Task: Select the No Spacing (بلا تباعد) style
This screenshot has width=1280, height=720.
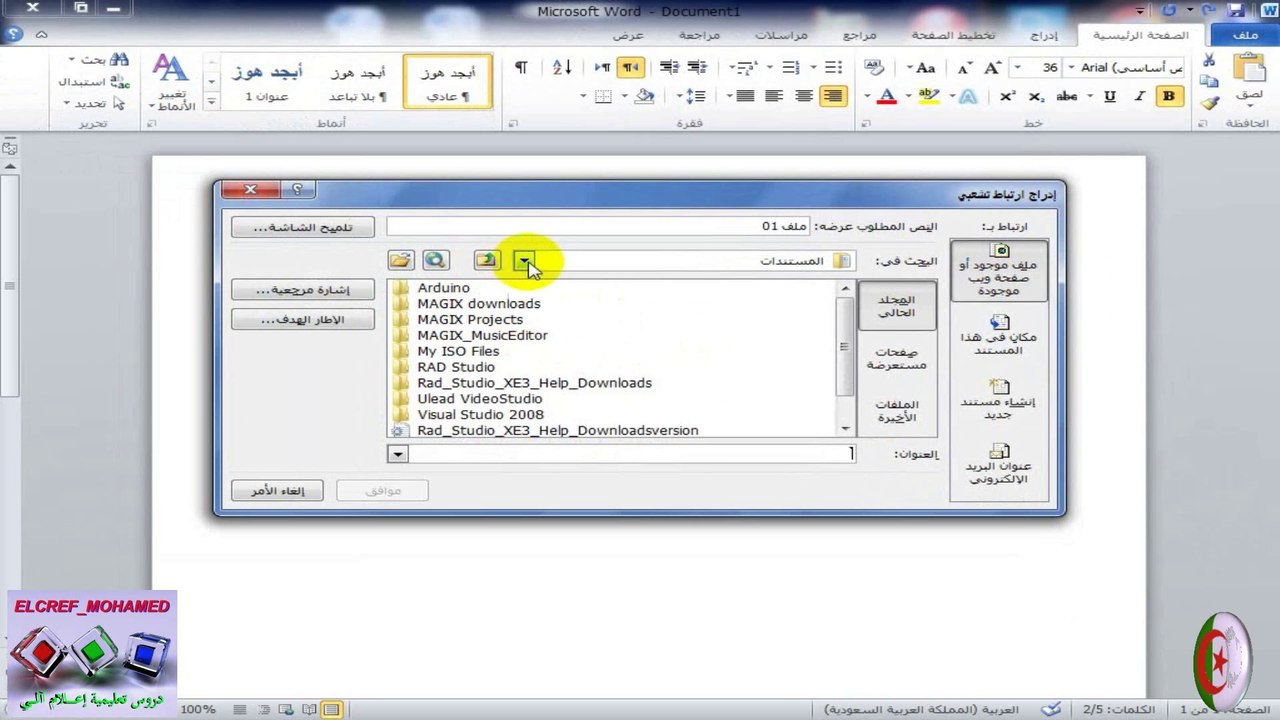Action: click(358, 82)
